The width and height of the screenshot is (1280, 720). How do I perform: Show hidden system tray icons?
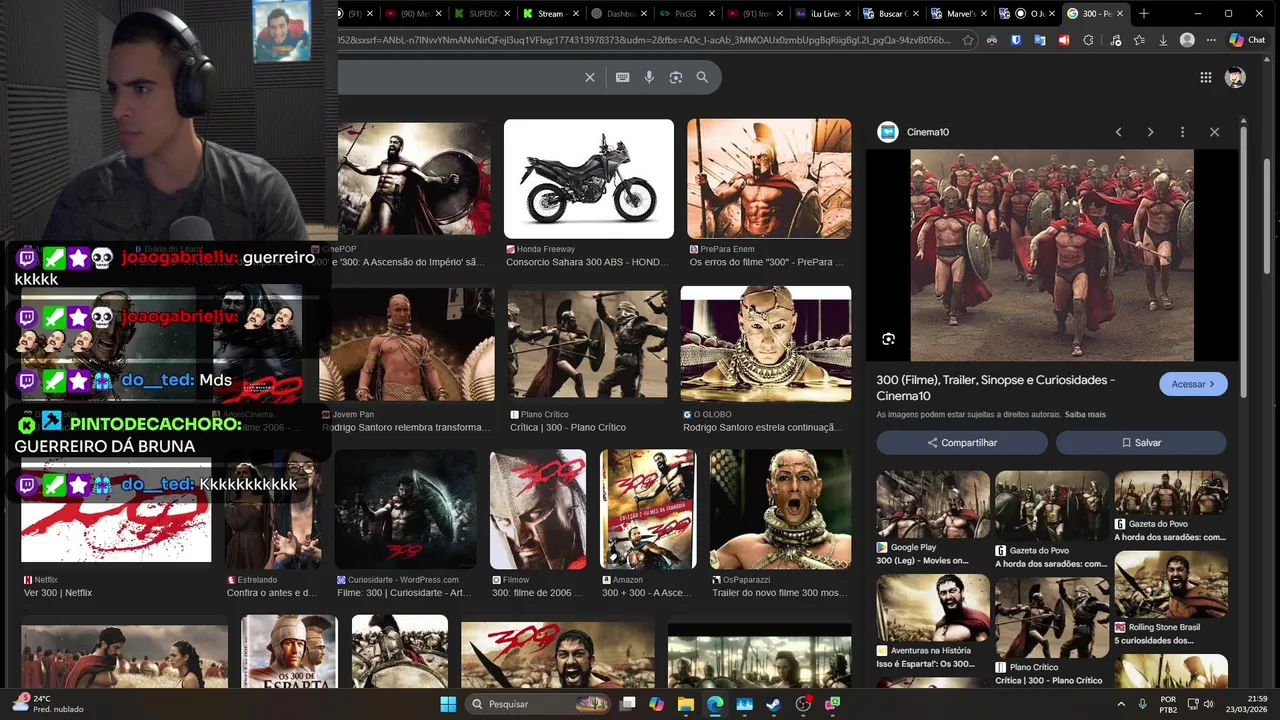1120,704
